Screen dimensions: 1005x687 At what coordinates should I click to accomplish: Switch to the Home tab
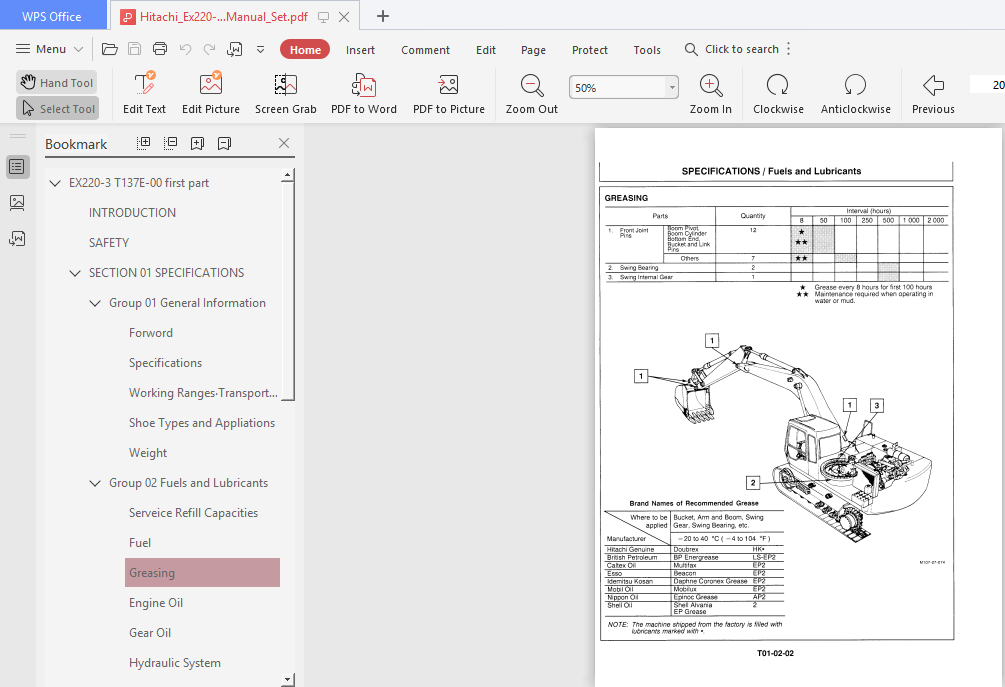click(305, 49)
